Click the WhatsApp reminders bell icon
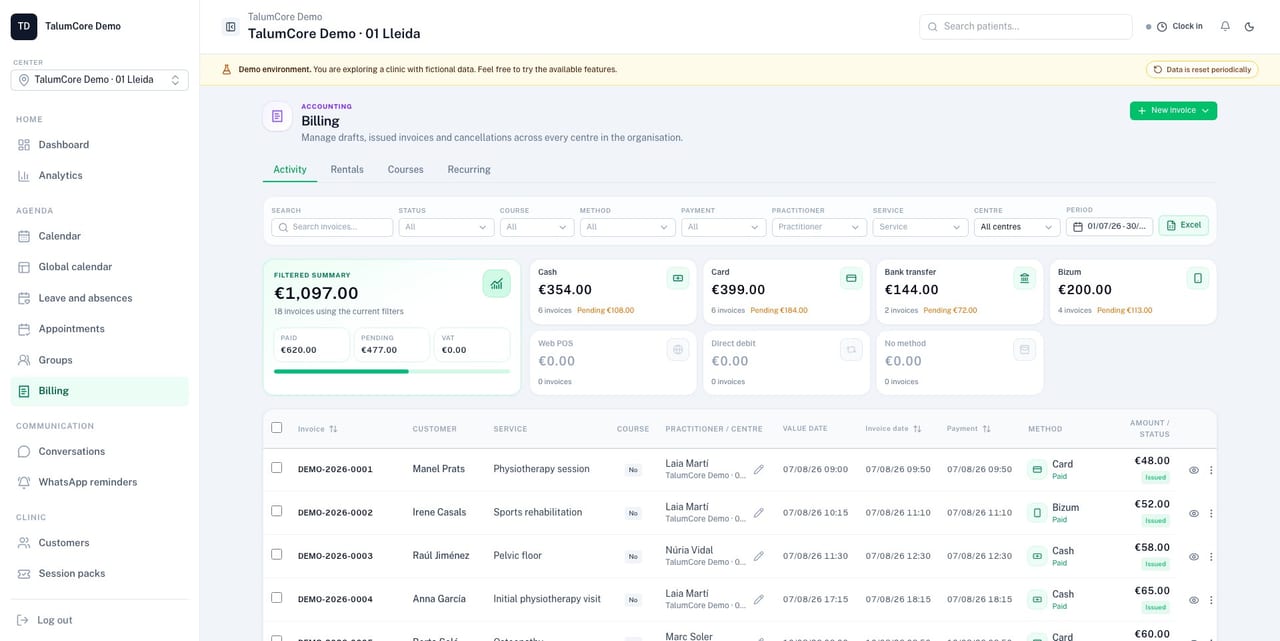The height and width of the screenshot is (641, 1280). [x=24, y=482]
